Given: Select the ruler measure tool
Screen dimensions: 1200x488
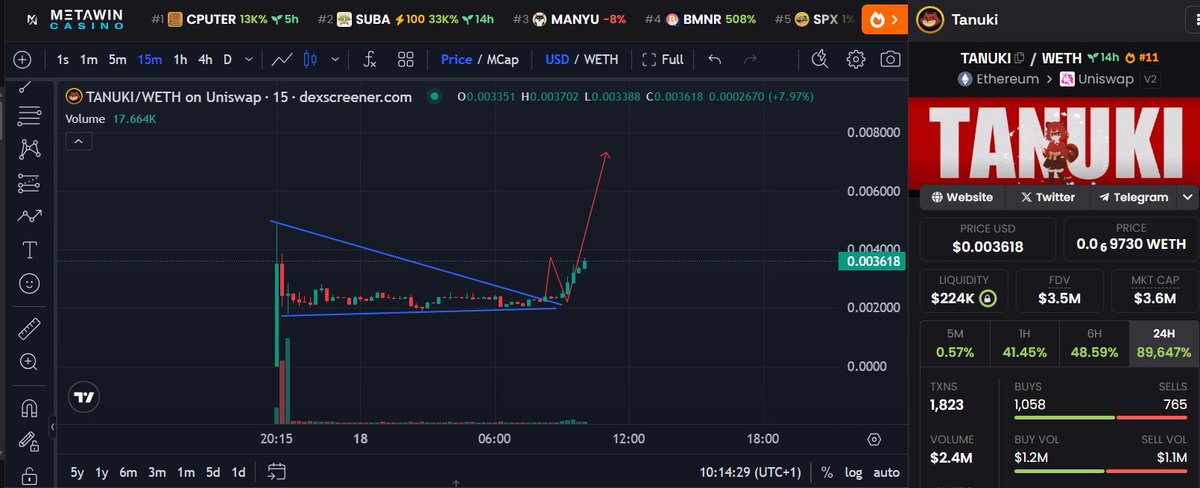Looking at the screenshot, I should click(29, 329).
